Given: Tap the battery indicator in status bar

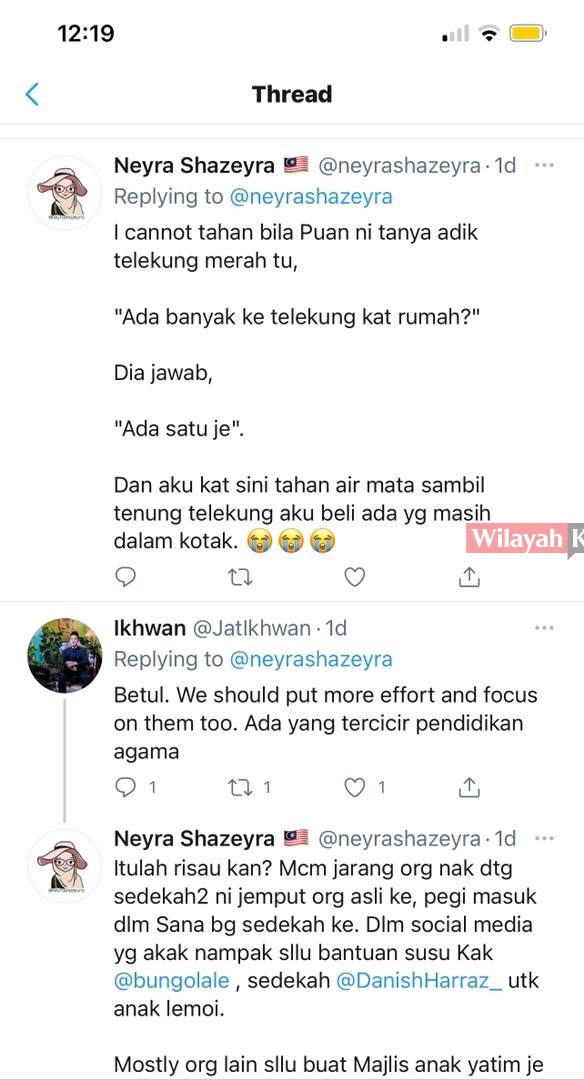Looking at the screenshot, I should (528, 33).
